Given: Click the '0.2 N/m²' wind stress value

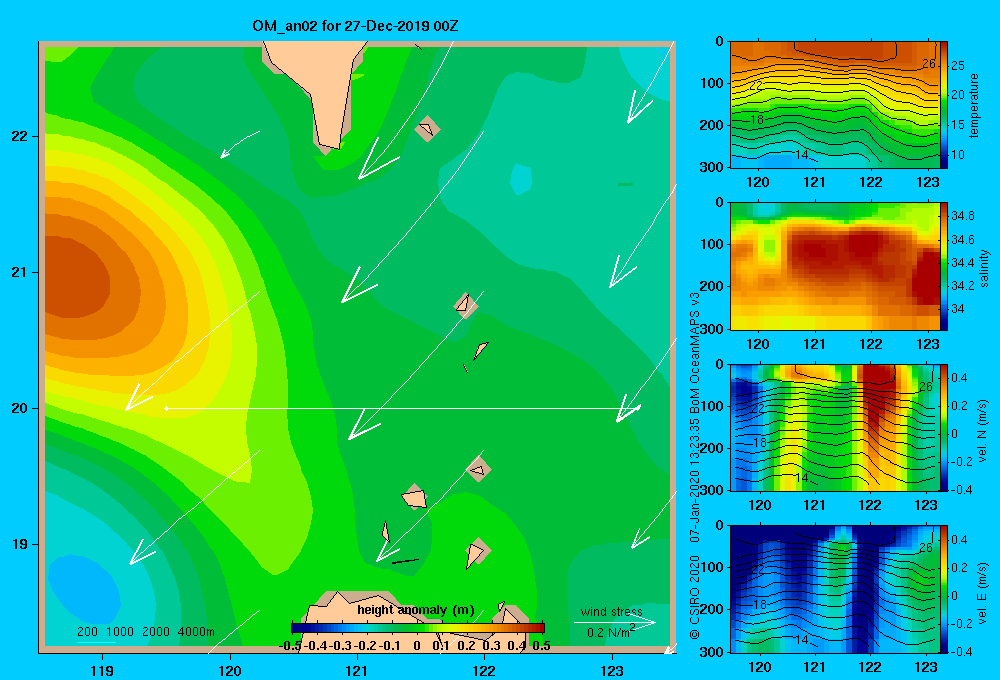Looking at the screenshot, I should point(611,632).
